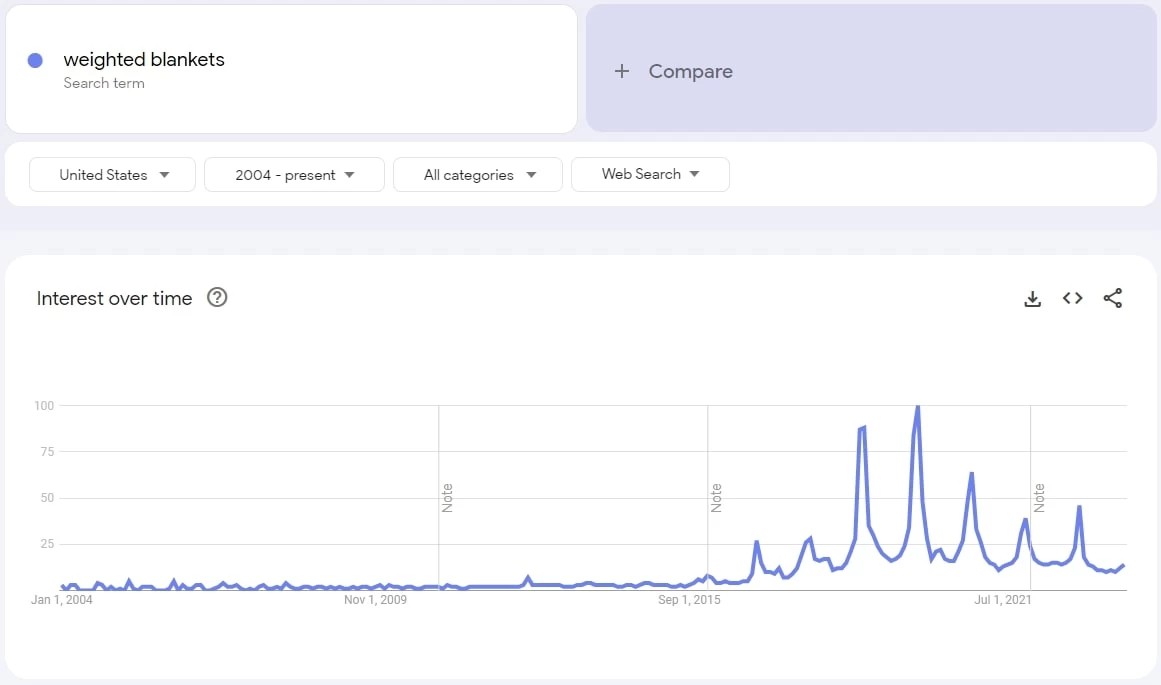Click the 100 value on the y-axis

click(x=44, y=405)
